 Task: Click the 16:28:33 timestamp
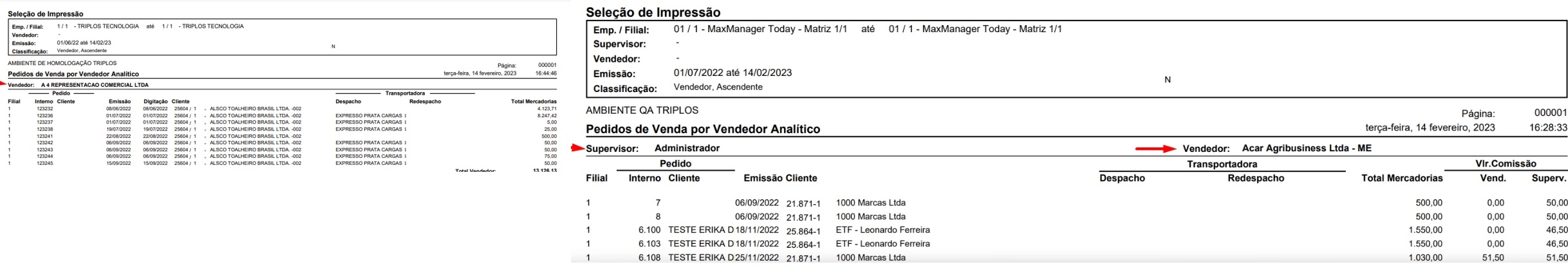[1547, 128]
